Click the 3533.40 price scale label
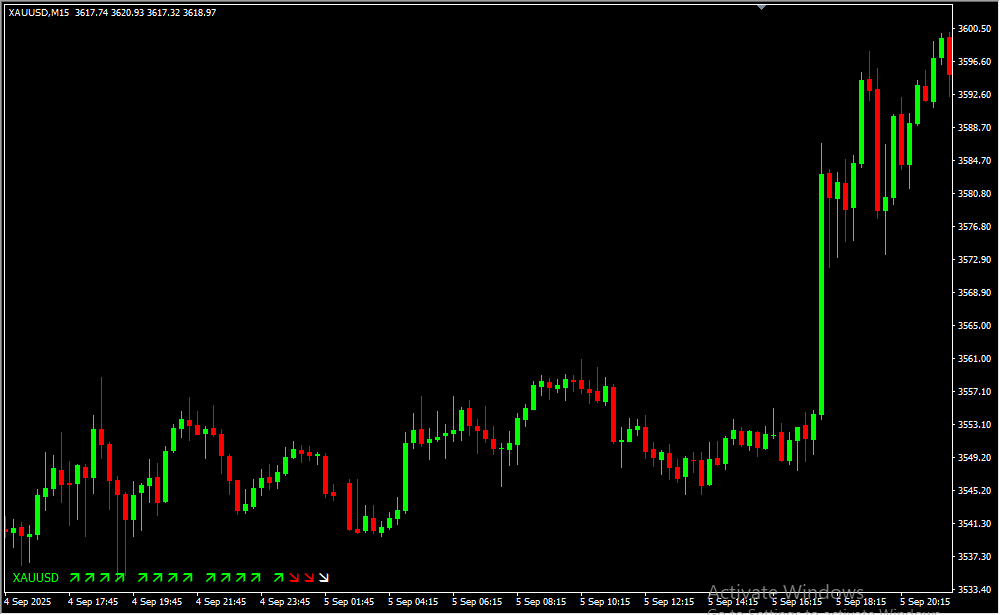 coord(974,589)
